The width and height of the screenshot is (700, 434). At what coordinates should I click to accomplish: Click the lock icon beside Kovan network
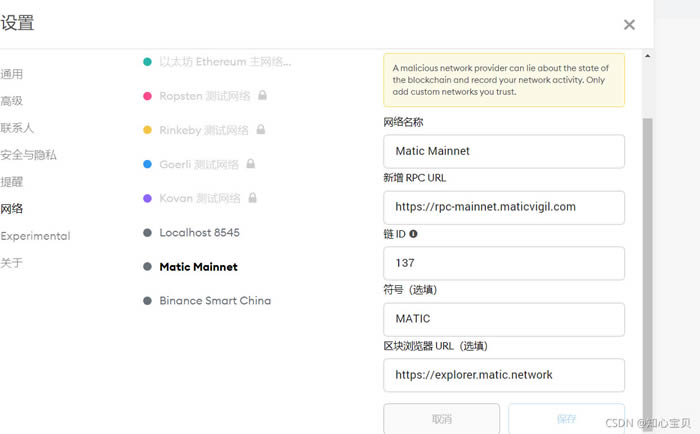[253, 197]
